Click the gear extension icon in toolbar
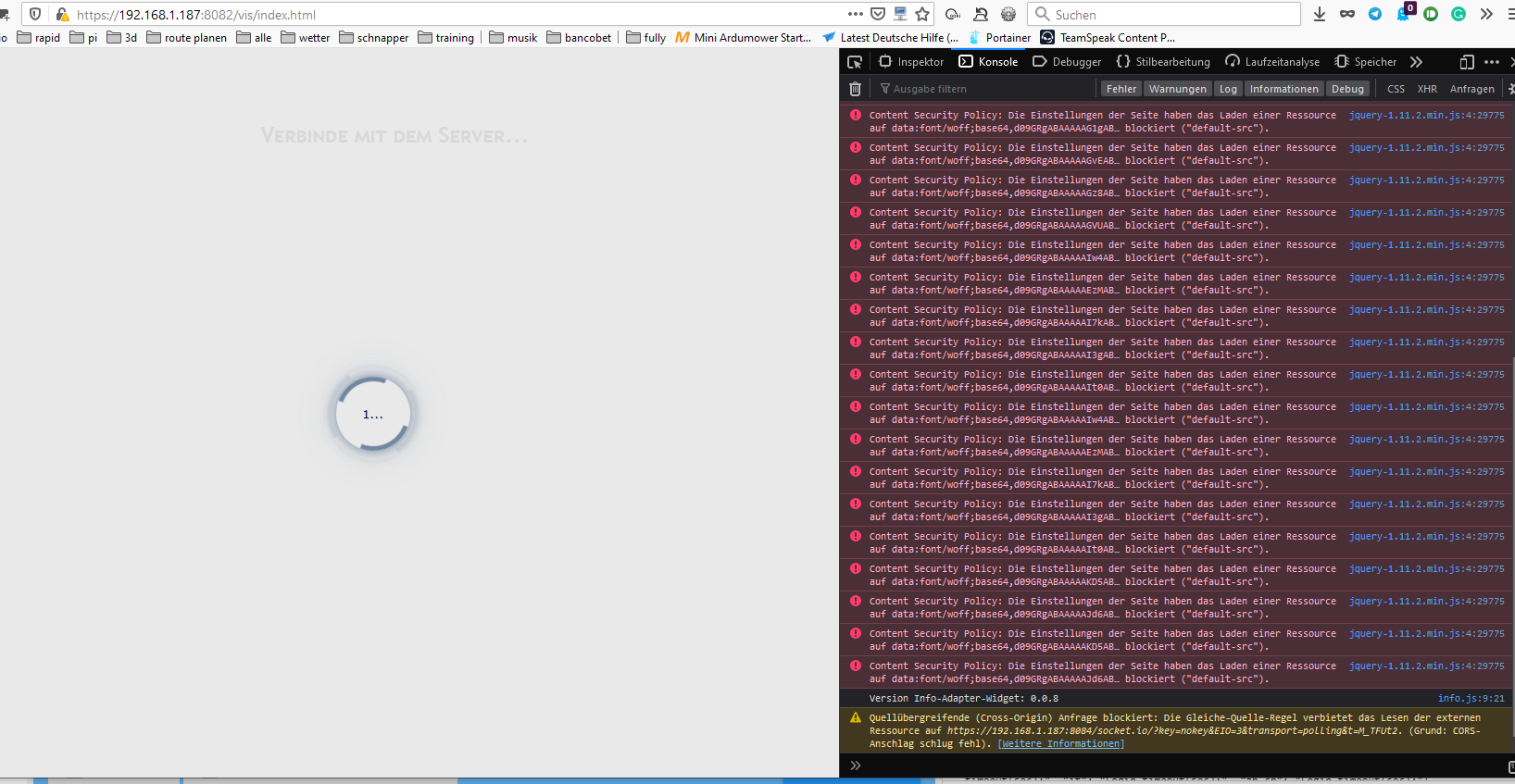This screenshot has height=784, width=1515. coord(1008,14)
